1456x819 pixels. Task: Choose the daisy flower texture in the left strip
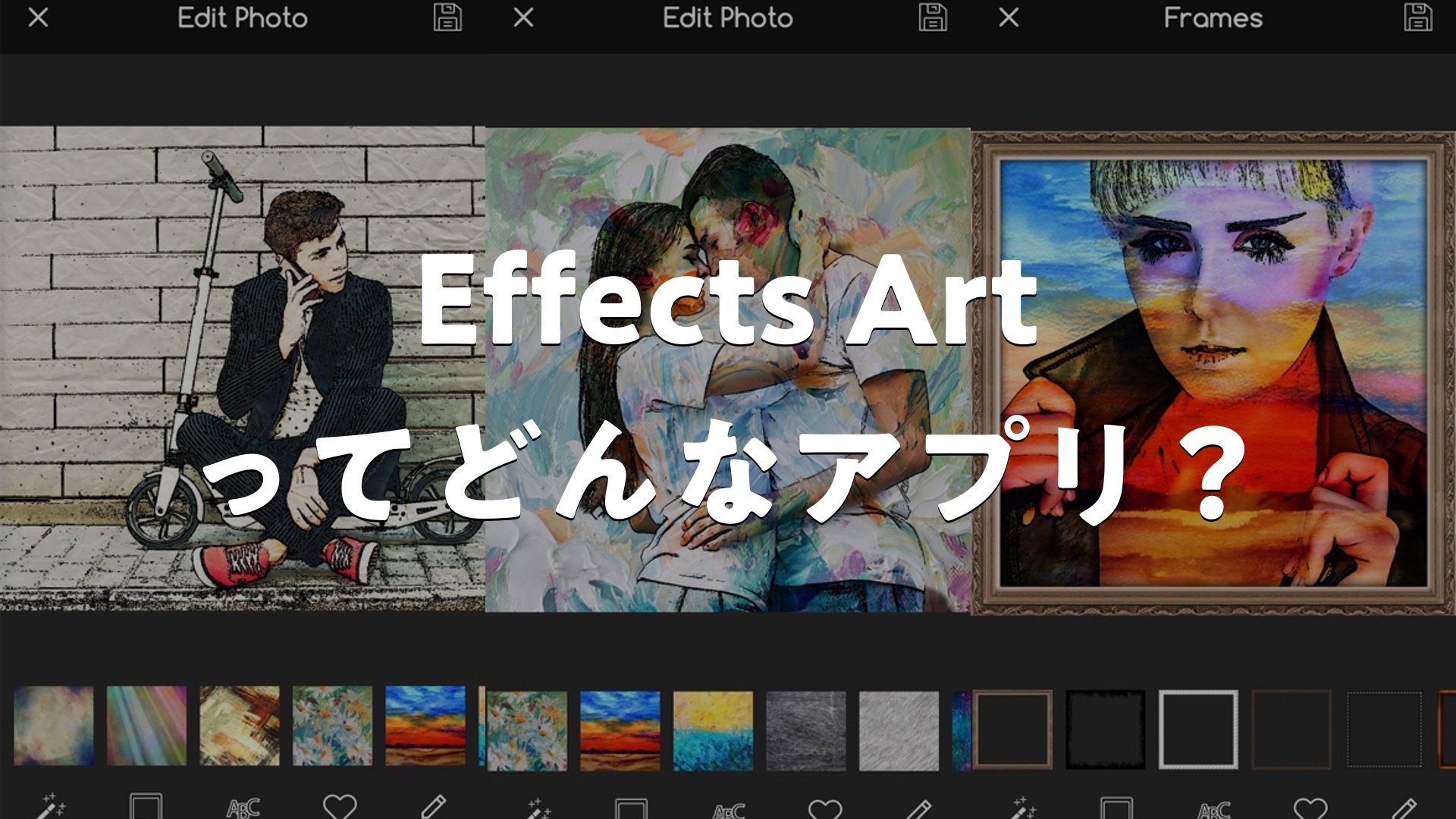tap(332, 726)
